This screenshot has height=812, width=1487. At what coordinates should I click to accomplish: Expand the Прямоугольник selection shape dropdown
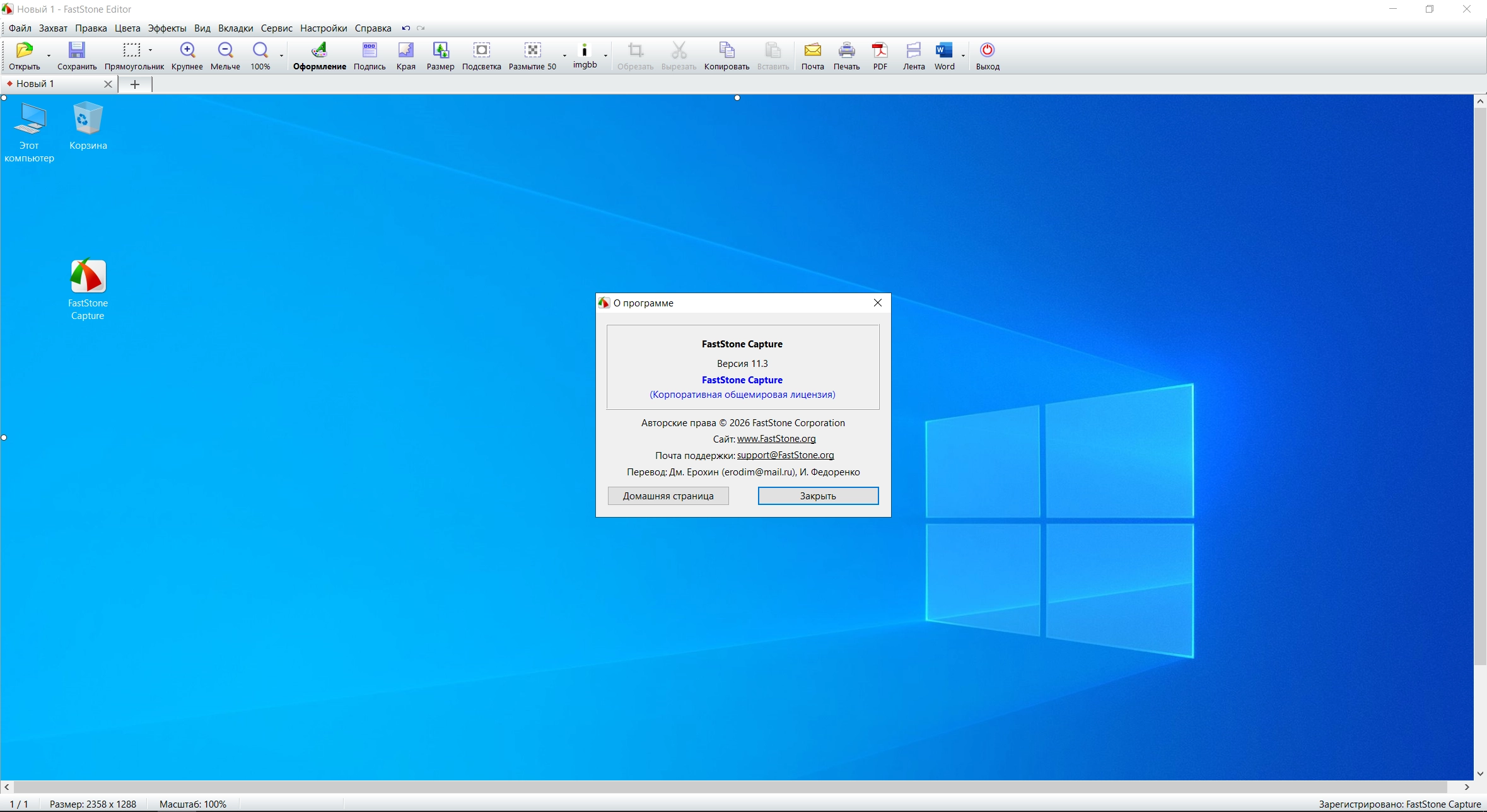[x=150, y=50]
